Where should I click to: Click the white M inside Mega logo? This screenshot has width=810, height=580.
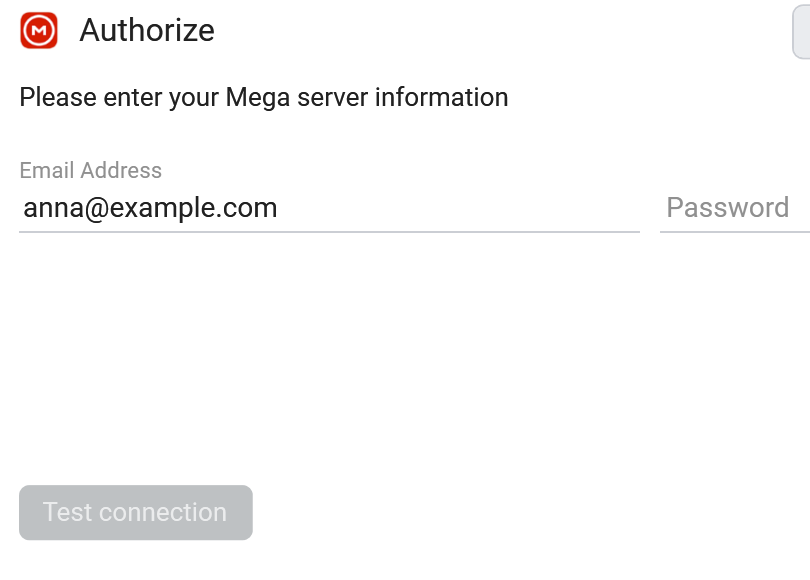pos(39,30)
